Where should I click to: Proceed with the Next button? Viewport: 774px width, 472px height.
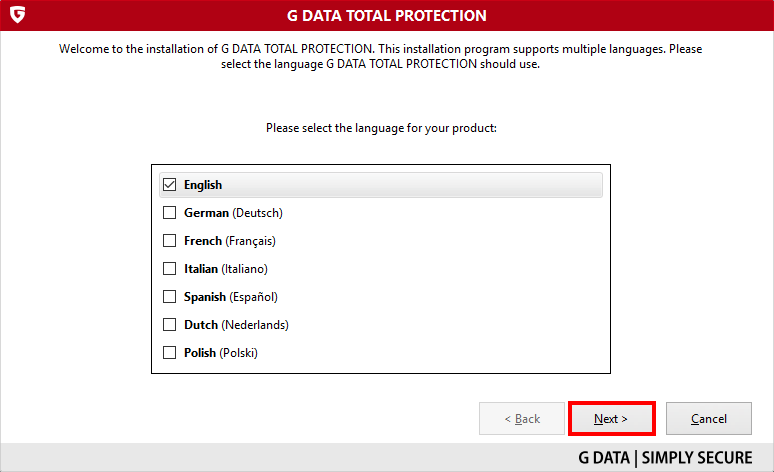click(612, 419)
